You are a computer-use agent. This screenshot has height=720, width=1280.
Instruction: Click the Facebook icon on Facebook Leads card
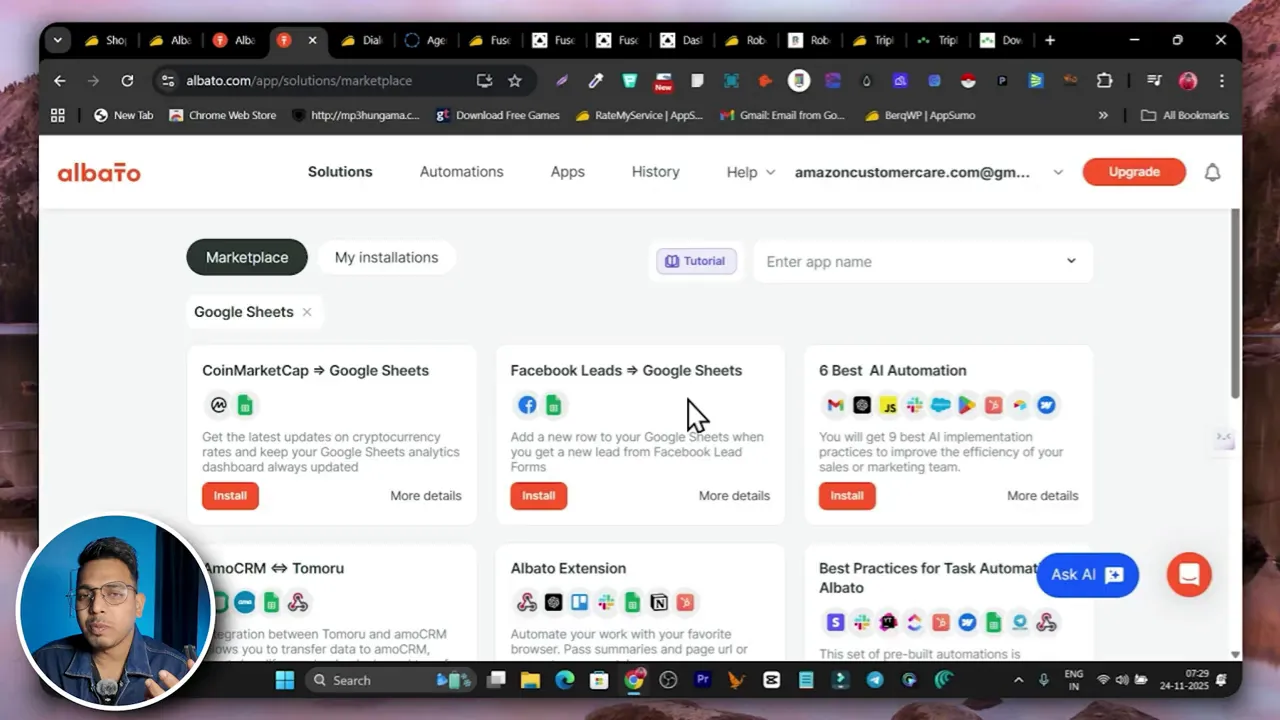pos(527,404)
